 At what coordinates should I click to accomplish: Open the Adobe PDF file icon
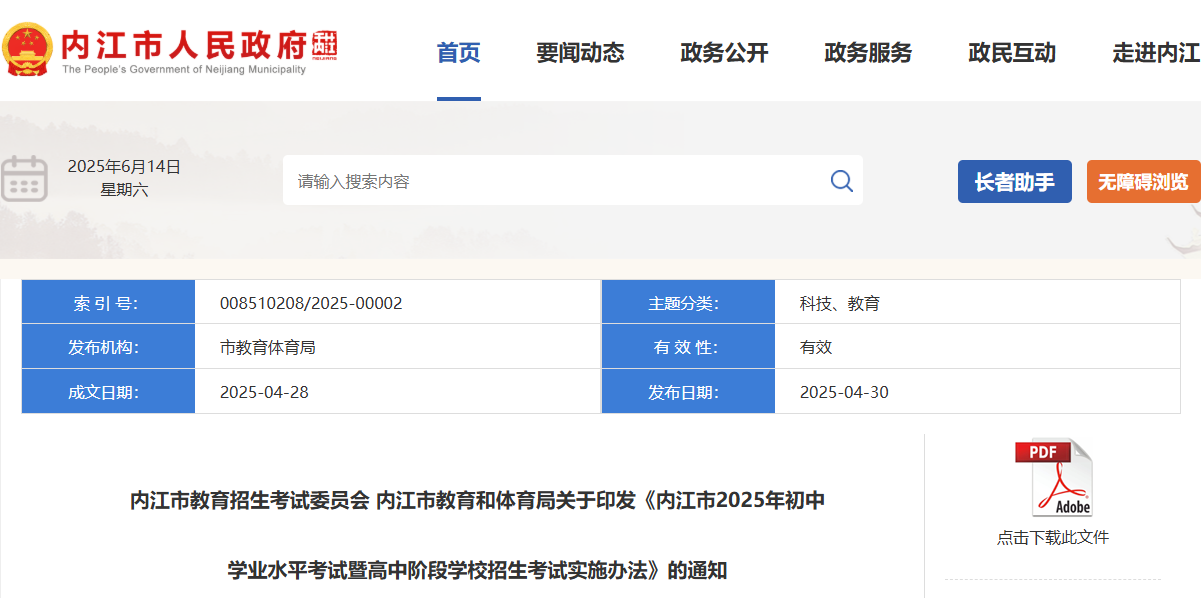tap(1053, 478)
